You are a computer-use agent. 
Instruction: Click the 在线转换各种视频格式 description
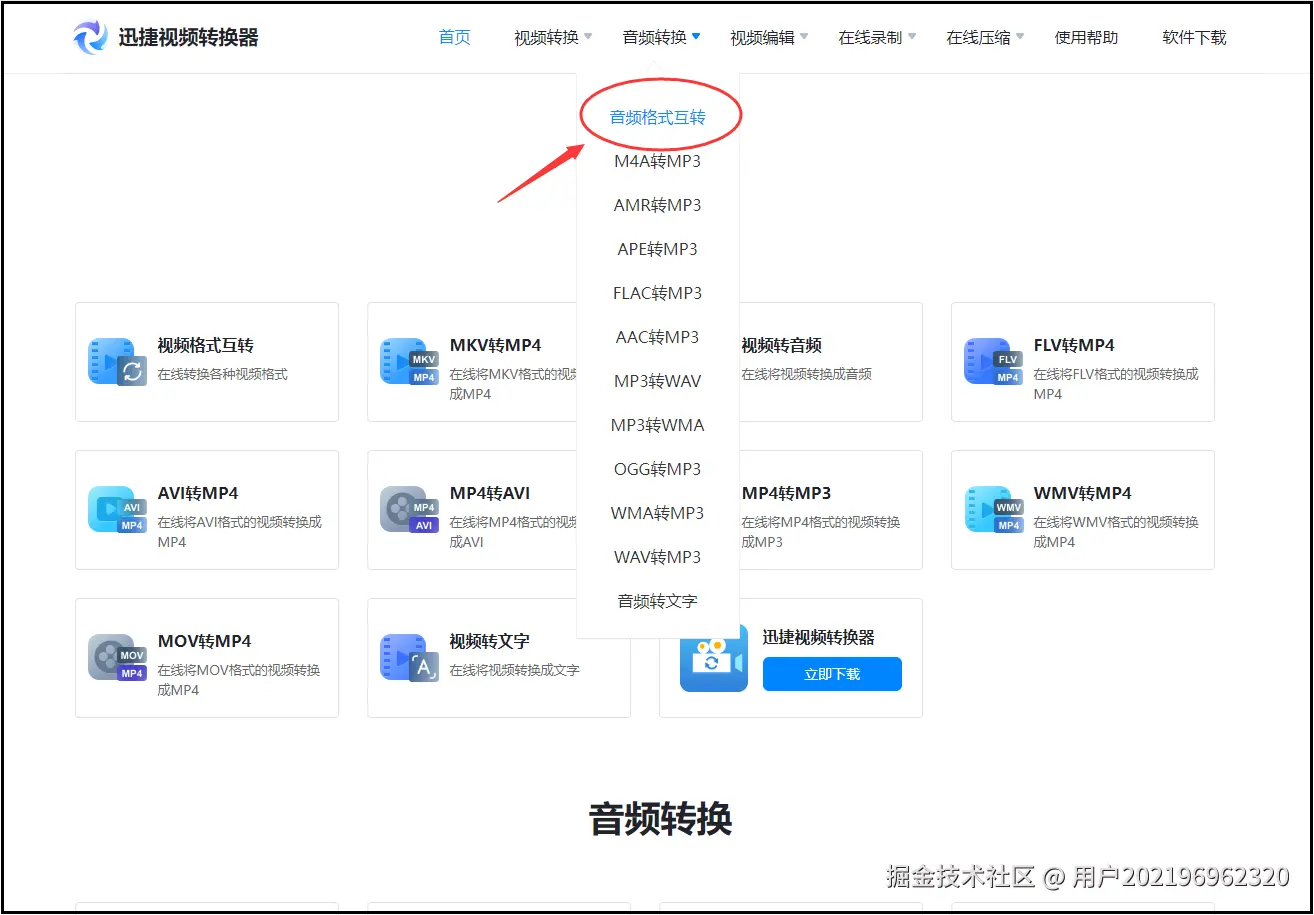tap(222, 374)
